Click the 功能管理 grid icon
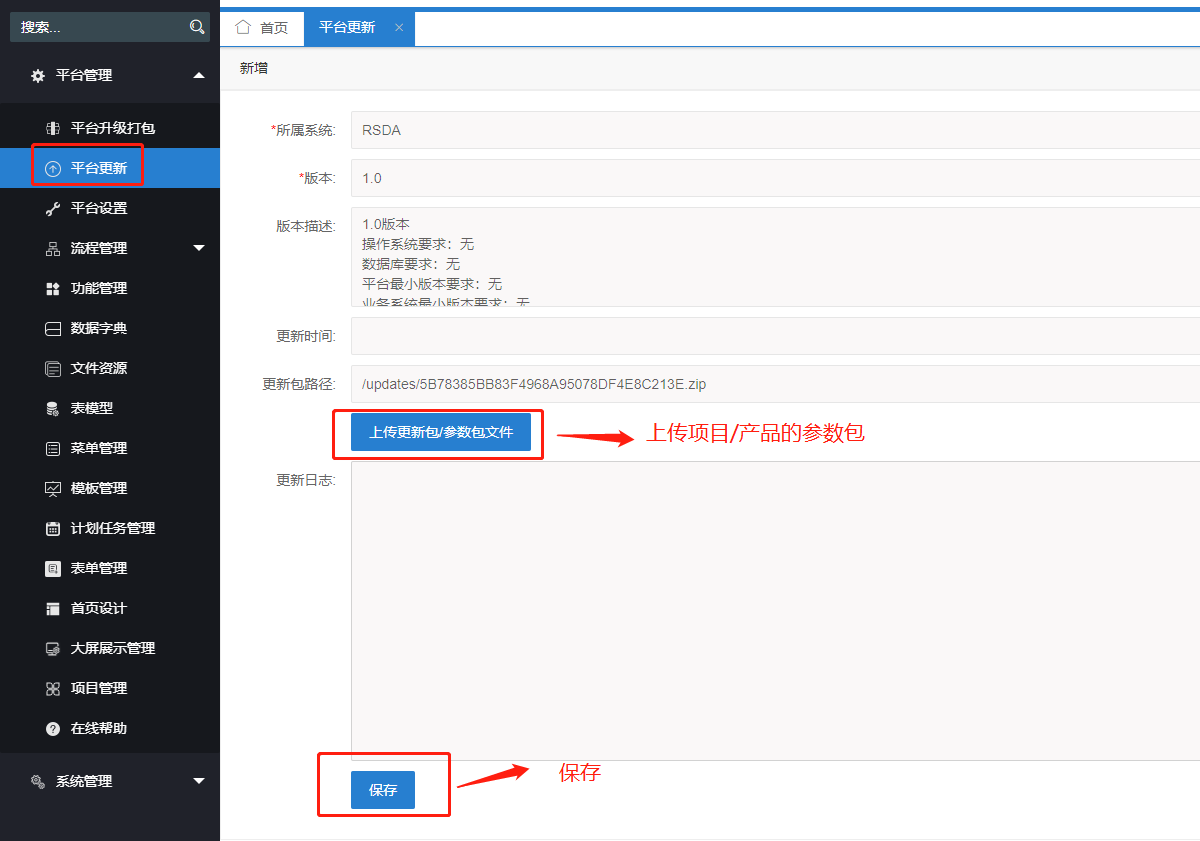This screenshot has width=1200, height=841. pyautogui.click(x=53, y=288)
